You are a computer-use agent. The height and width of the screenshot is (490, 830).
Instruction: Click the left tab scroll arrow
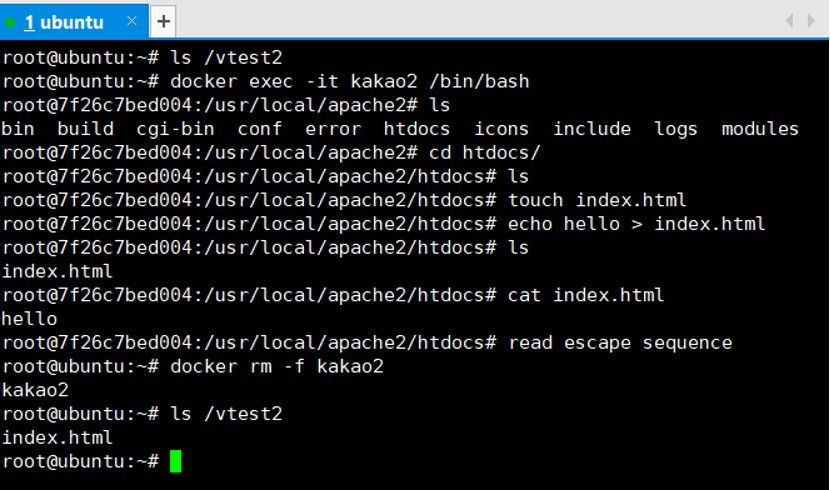789,21
